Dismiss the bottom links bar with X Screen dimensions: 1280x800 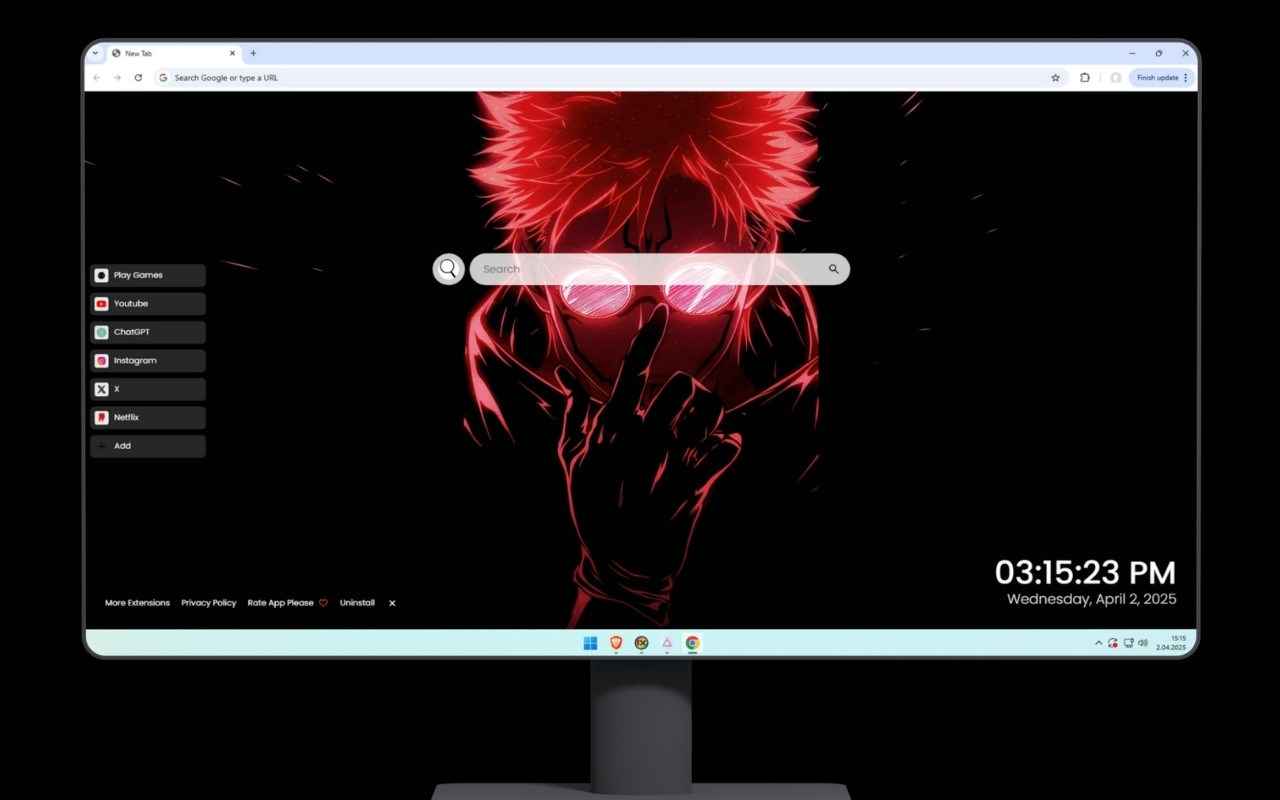coord(392,603)
